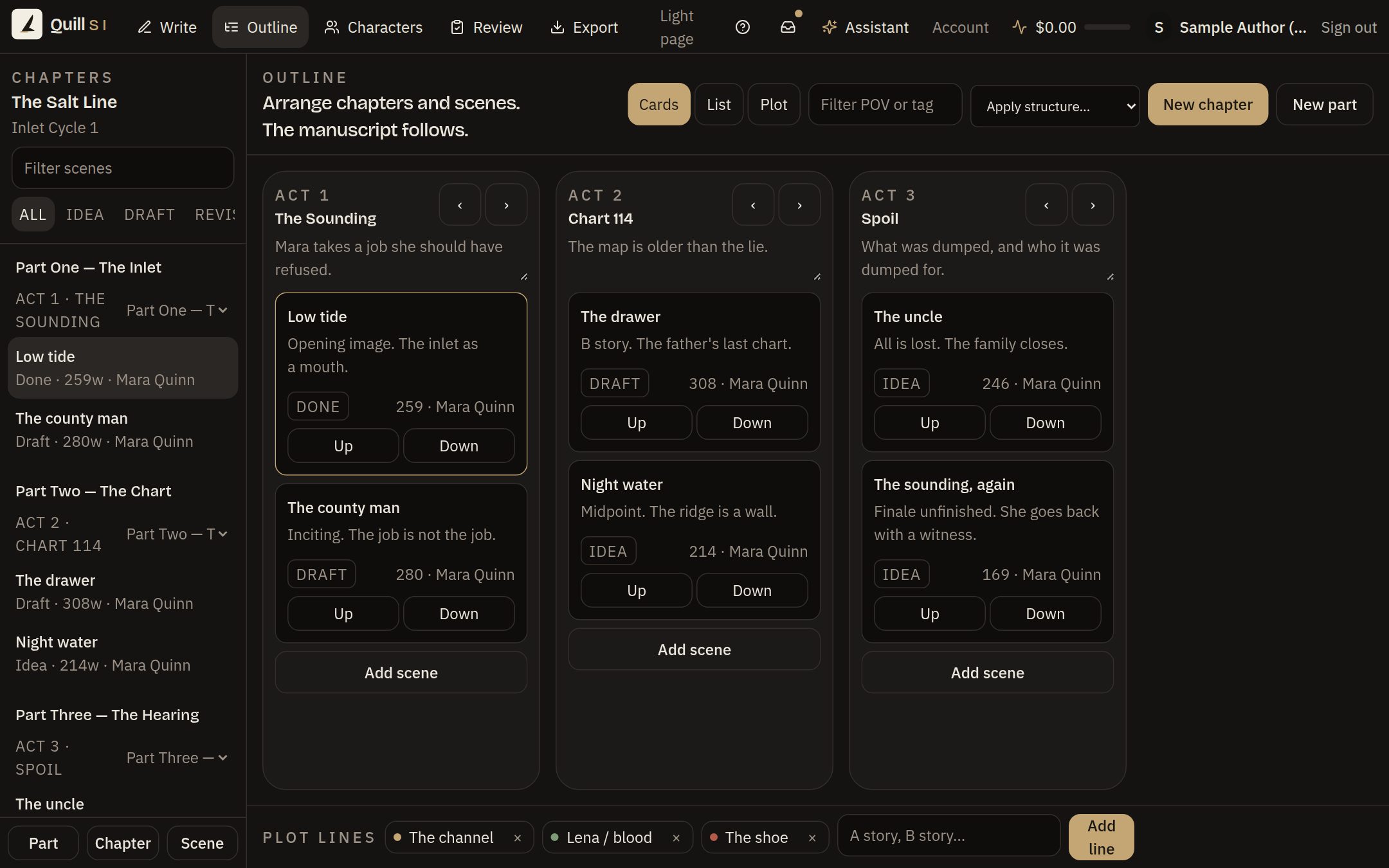Remove The shoe plot line
Screen dimensions: 1389x868
(x=812, y=838)
